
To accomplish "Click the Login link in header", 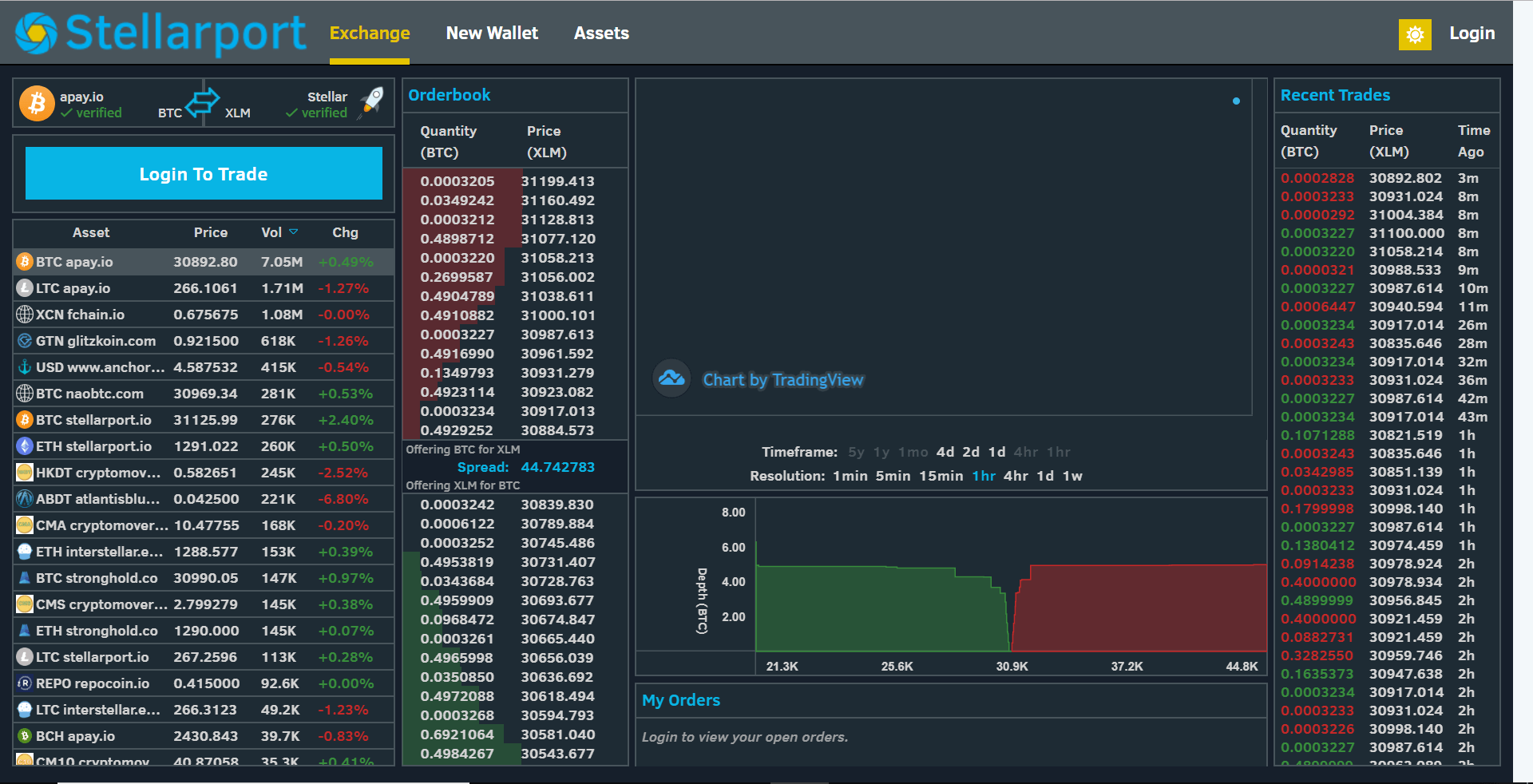I will [x=1472, y=34].
